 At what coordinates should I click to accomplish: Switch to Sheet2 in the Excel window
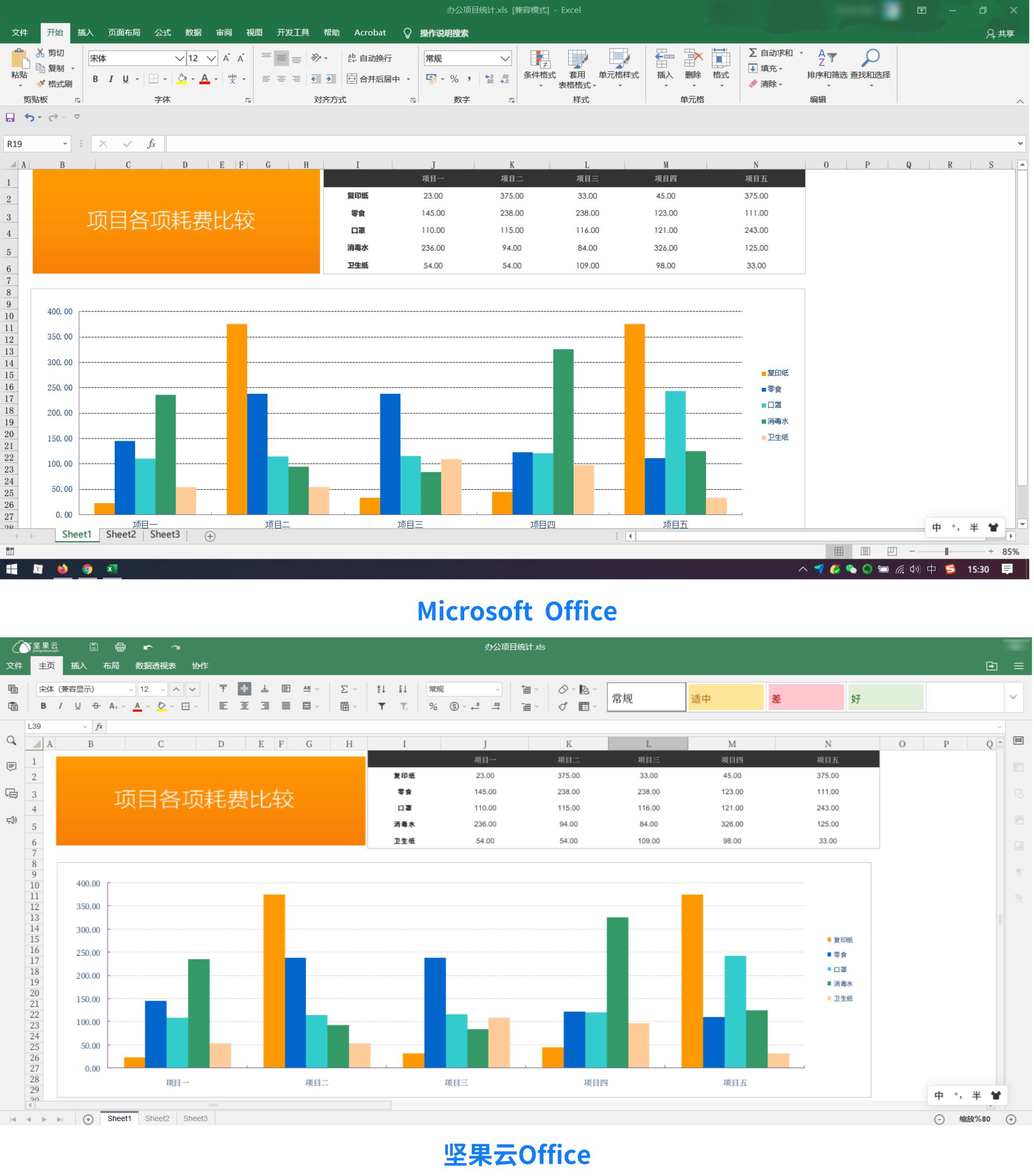pos(121,534)
